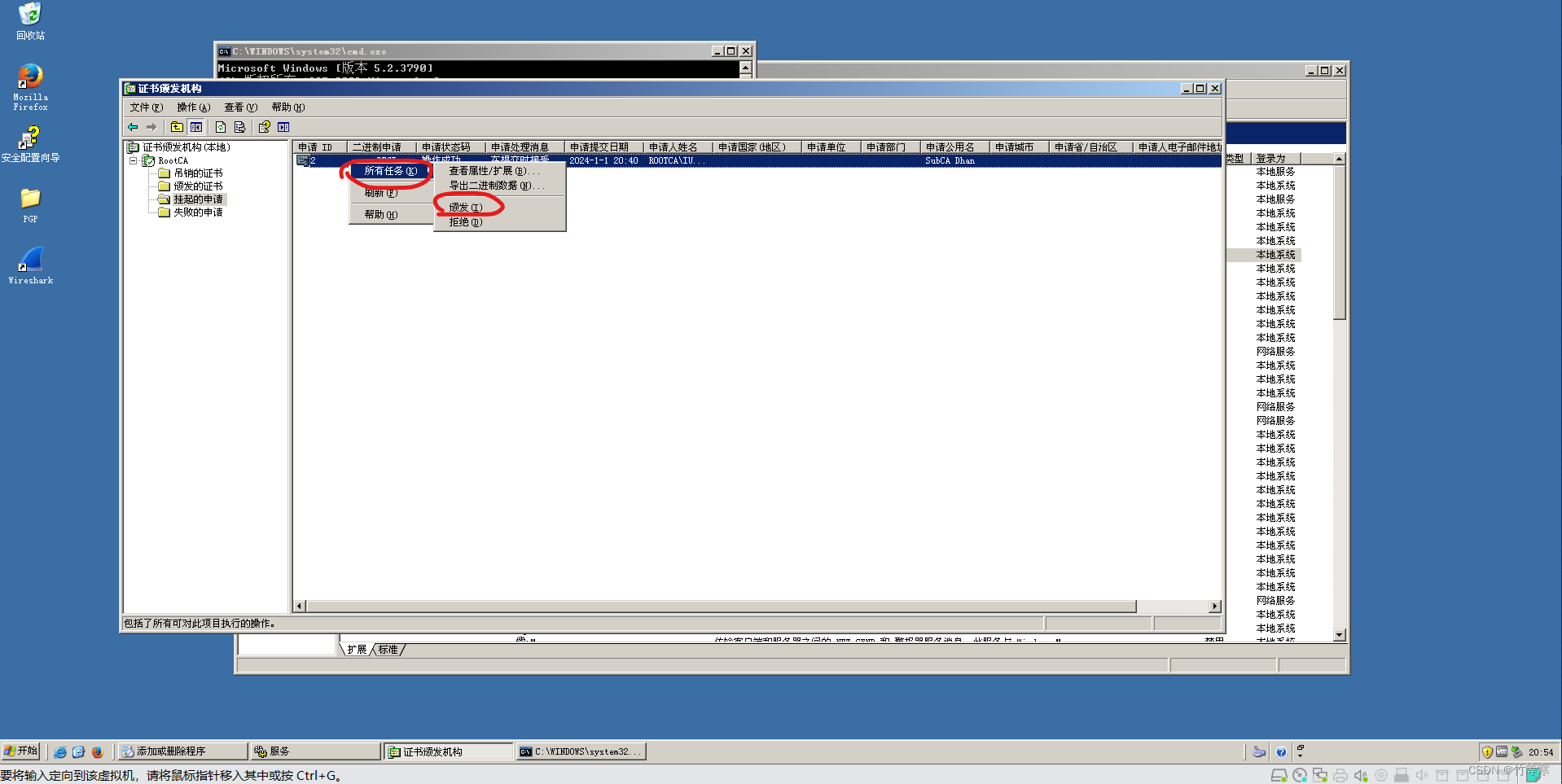The height and width of the screenshot is (784, 1562).
Task: Go up one level with folder-up icon
Action: [x=177, y=127]
